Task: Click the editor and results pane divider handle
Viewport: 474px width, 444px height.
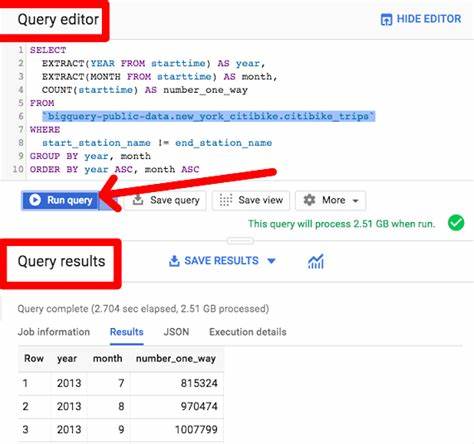Action: click(240, 240)
